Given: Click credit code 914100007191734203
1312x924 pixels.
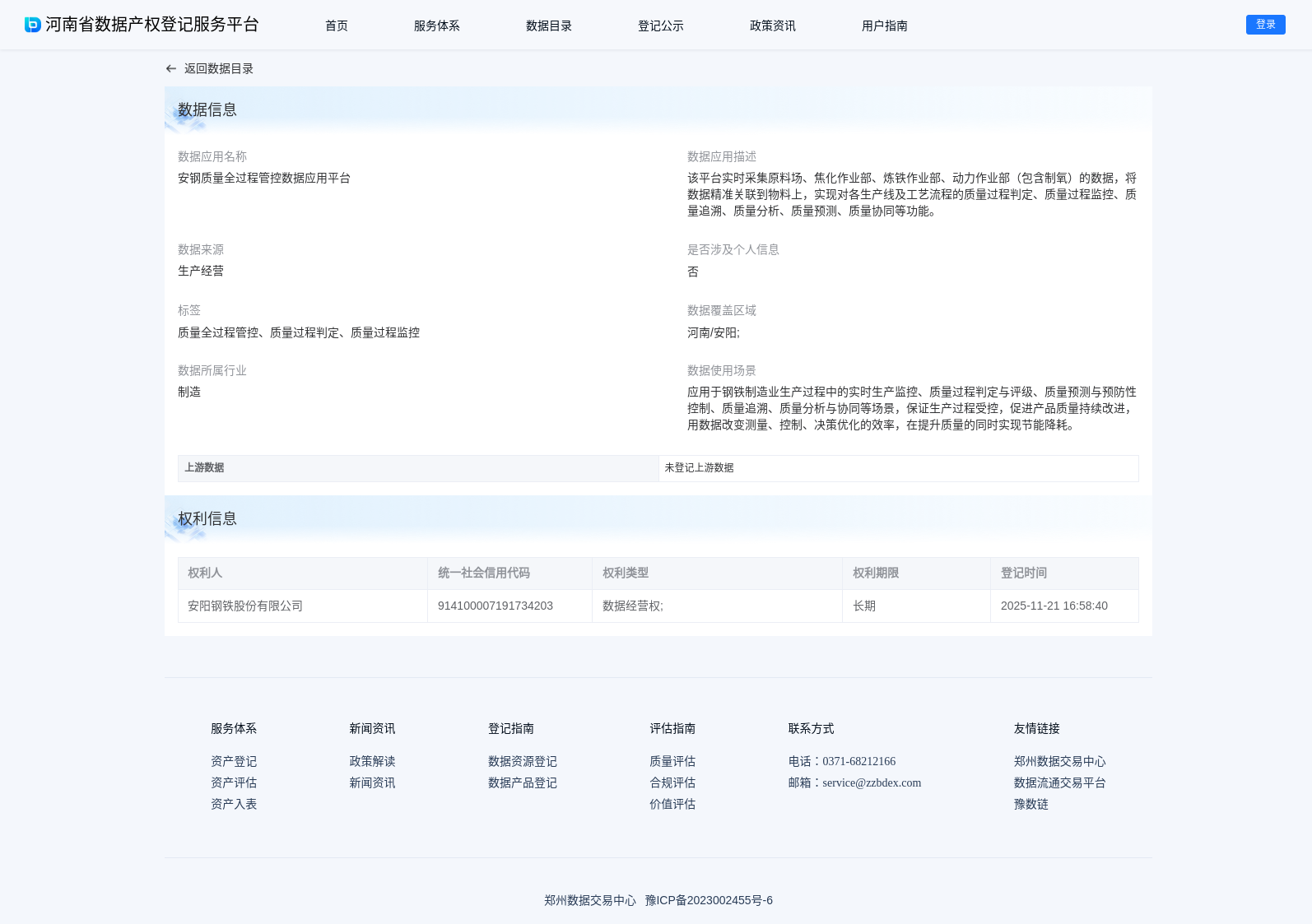Looking at the screenshot, I should pos(495,606).
